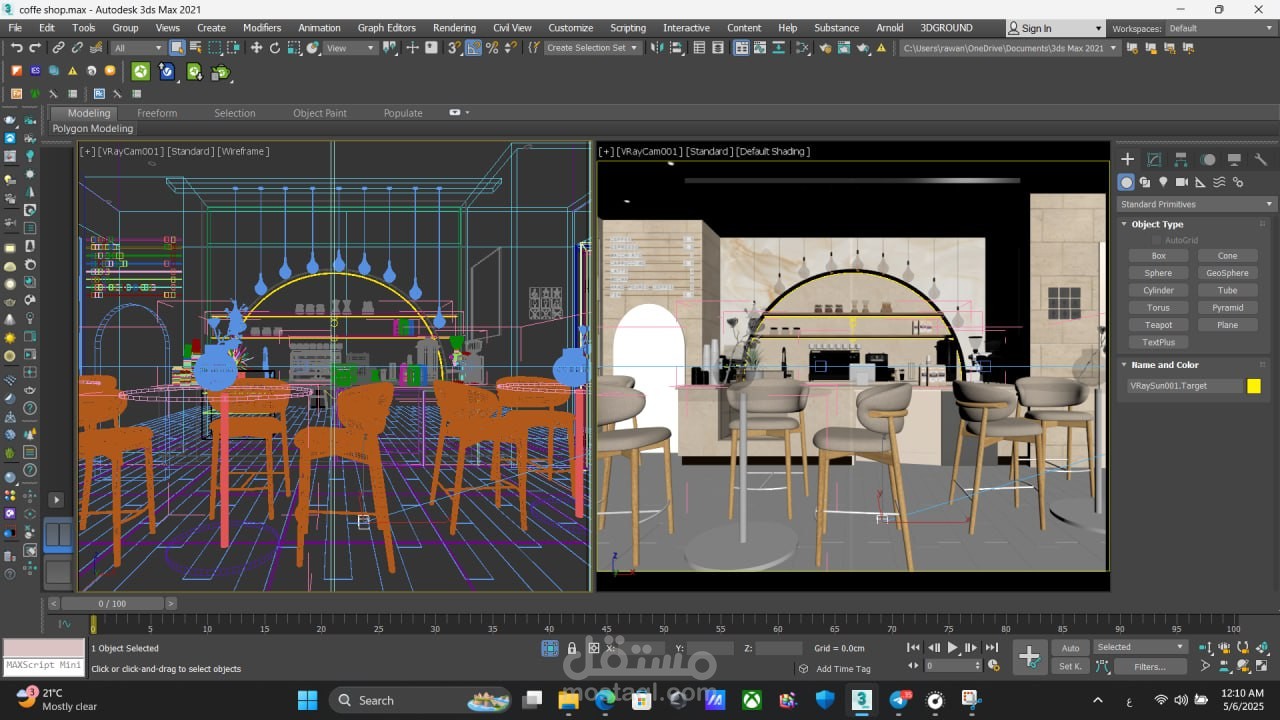The height and width of the screenshot is (720, 1280).
Task: Open the Utilities wrench panel
Action: [x=1260, y=159]
